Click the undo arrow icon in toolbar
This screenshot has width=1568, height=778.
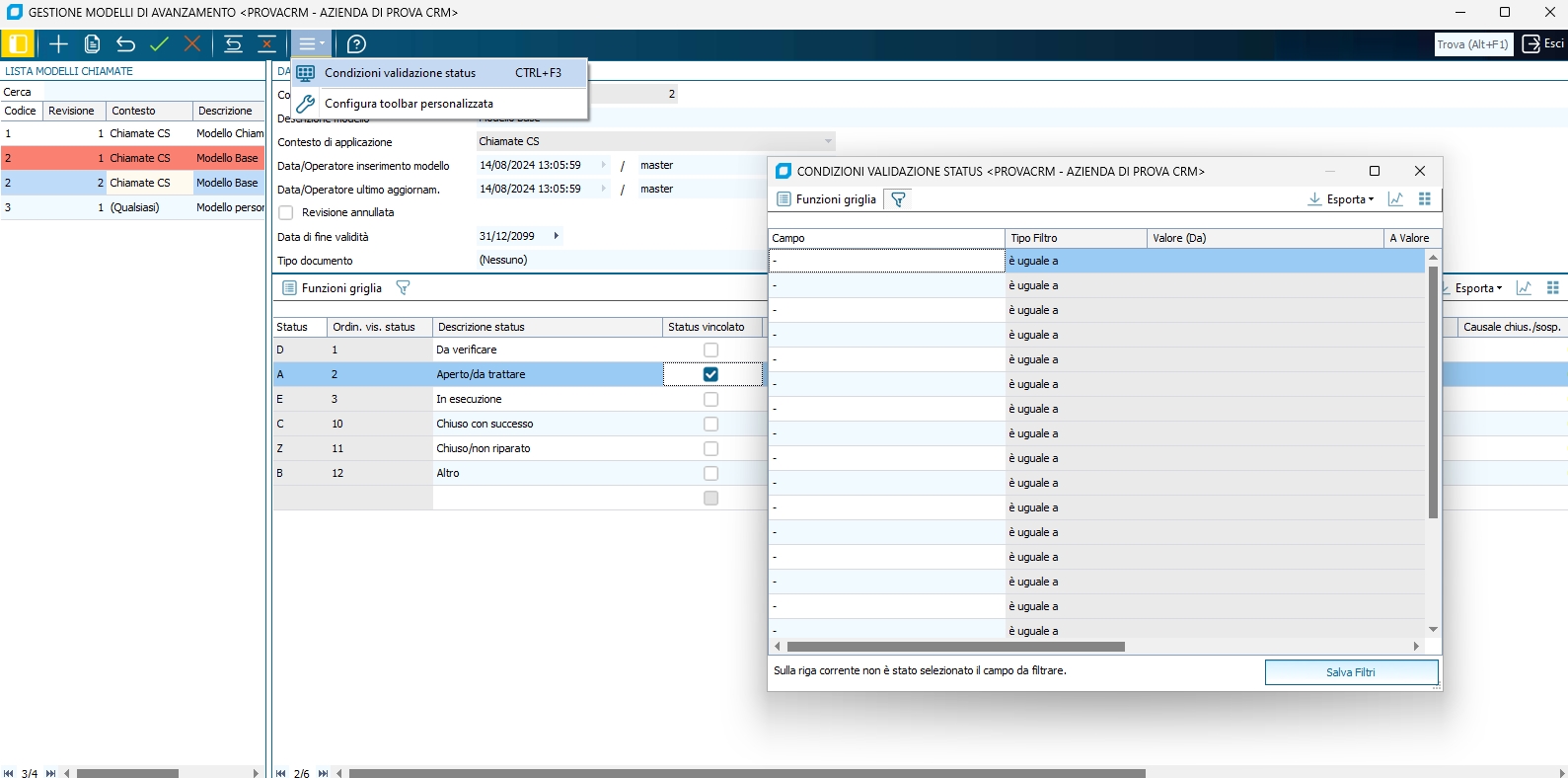tap(125, 44)
